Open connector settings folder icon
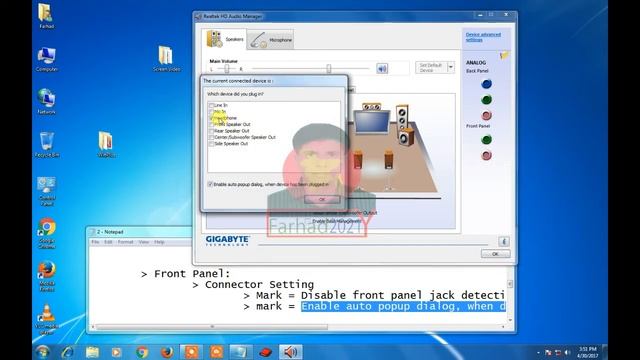Viewport: 640px width, 360px height. (504, 55)
